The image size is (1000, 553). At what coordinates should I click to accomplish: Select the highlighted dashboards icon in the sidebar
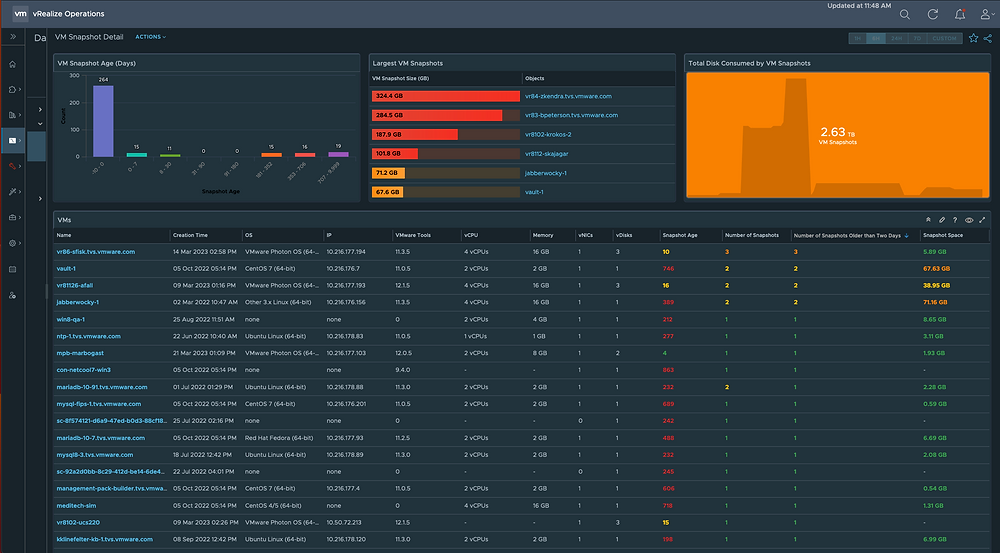pyautogui.click(x=12, y=140)
